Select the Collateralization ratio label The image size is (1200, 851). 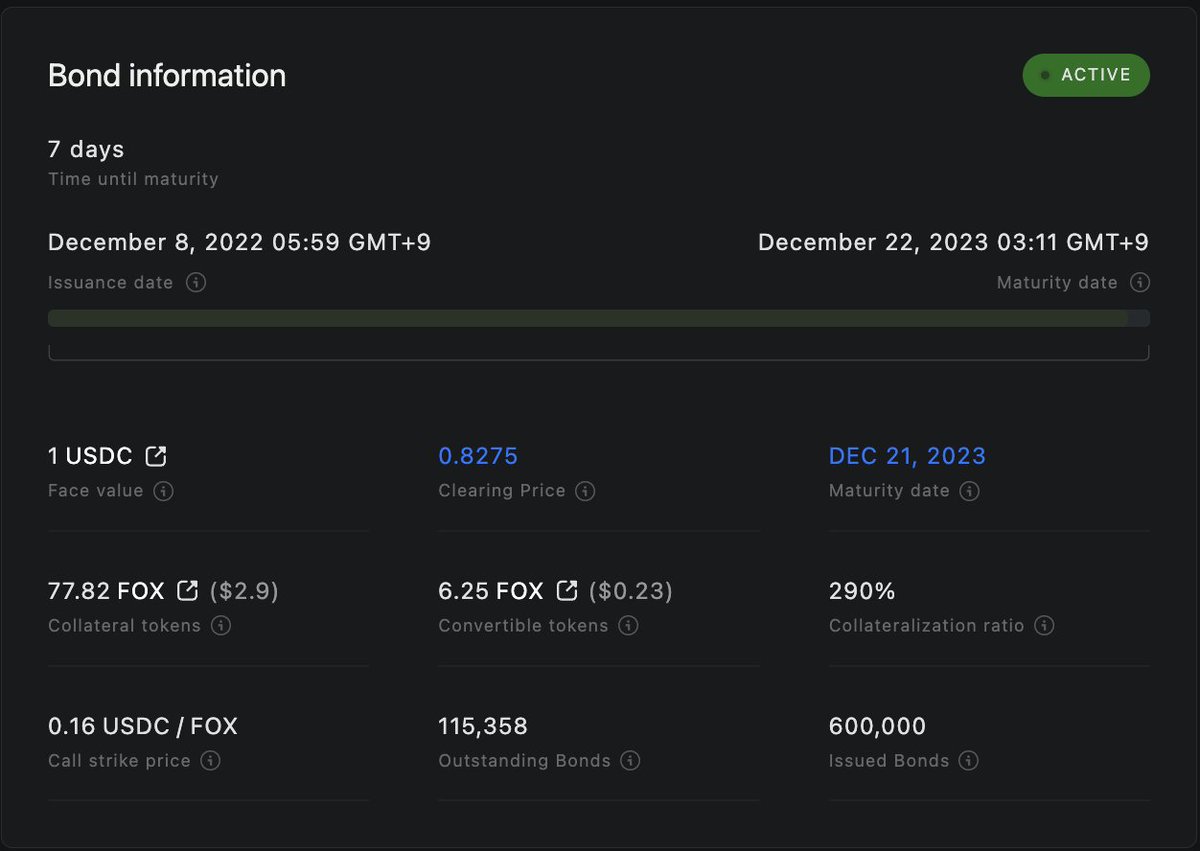pyautogui.click(x=927, y=625)
